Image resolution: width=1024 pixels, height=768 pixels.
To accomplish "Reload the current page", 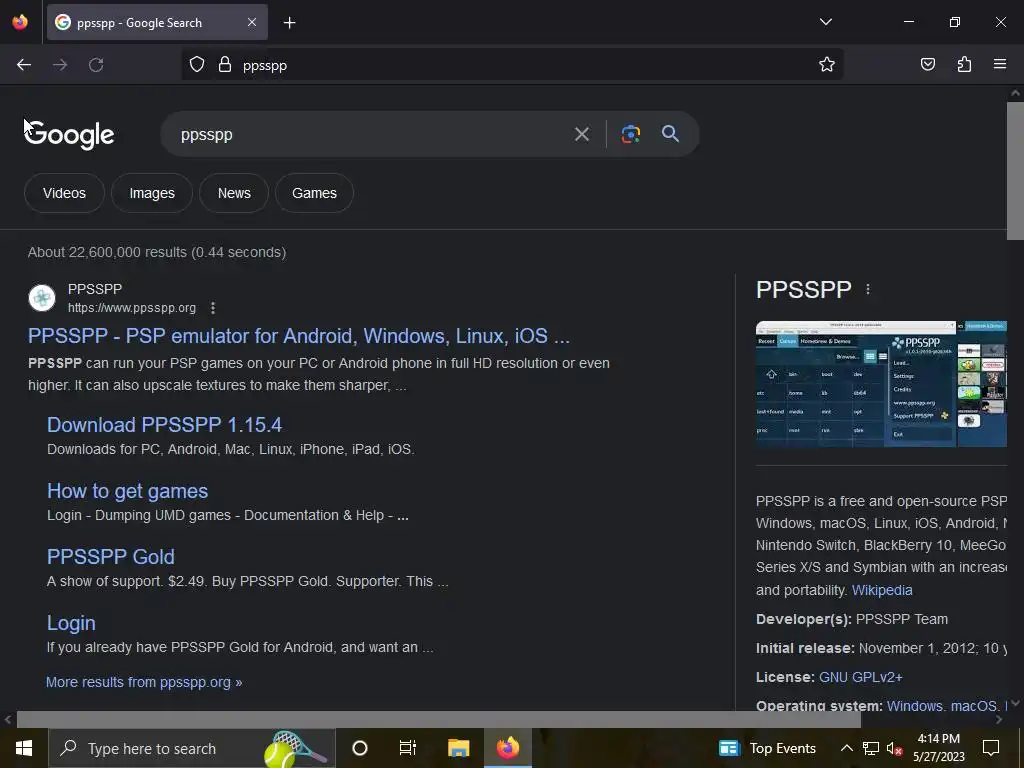I will [96, 65].
